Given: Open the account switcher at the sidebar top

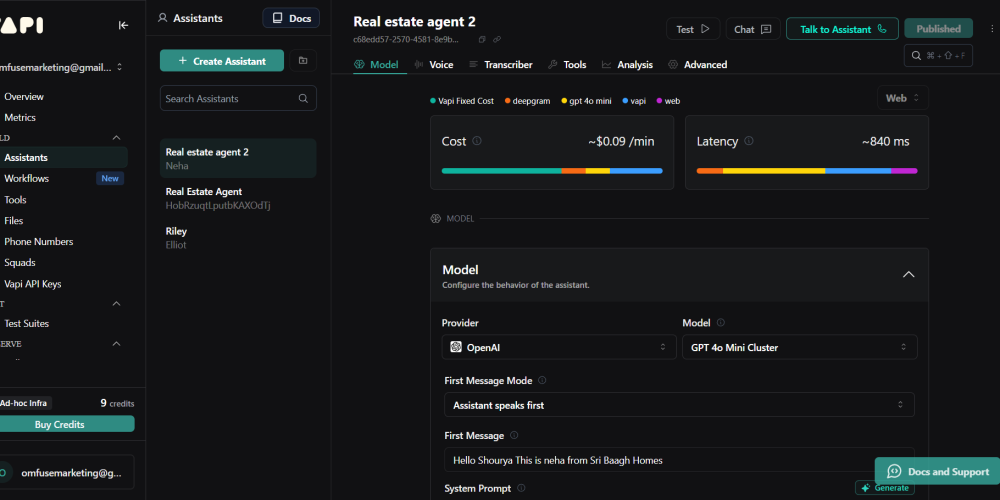Looking at the screenshot, I should point(61,67).
